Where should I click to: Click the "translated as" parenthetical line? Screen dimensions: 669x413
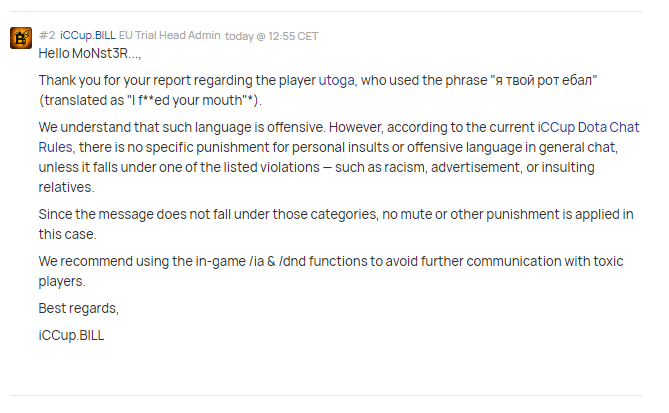[150, 100]
